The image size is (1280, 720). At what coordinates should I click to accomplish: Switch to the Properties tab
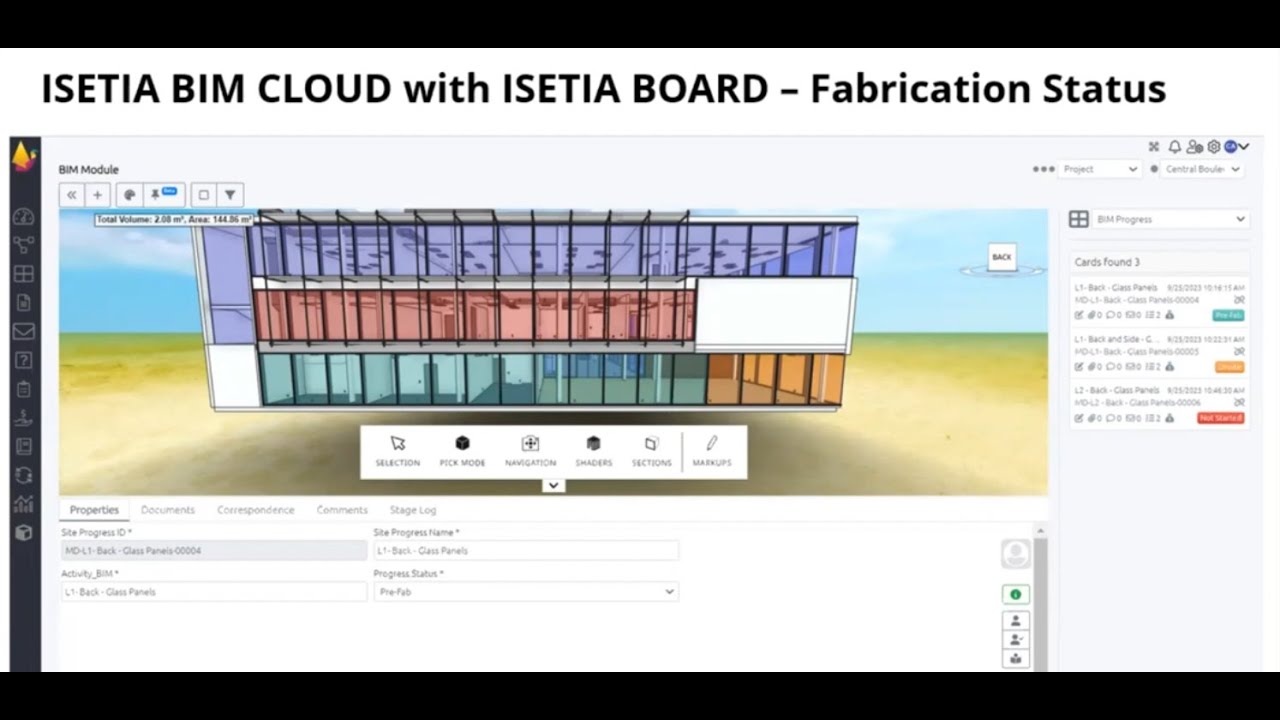click(94, 510)
